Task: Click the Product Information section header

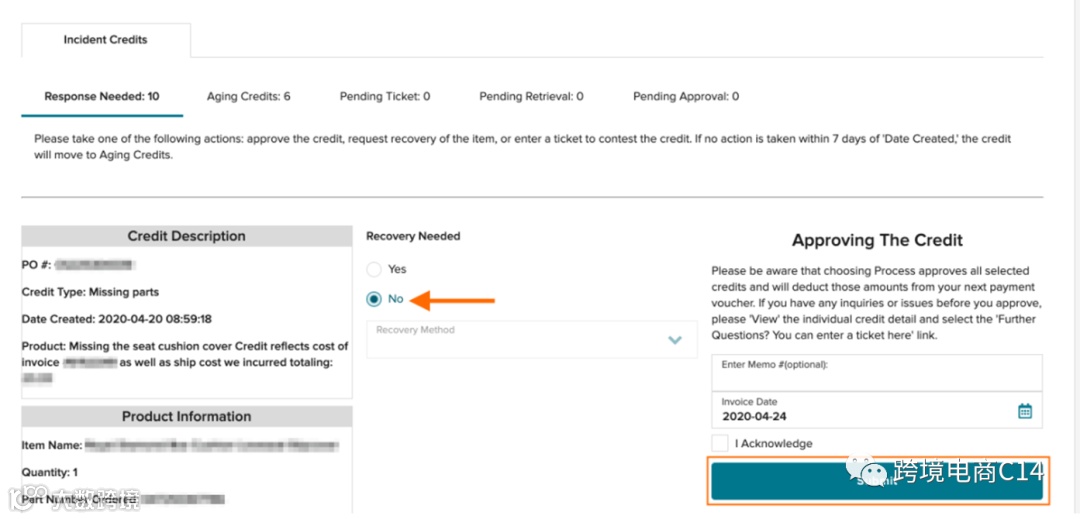Action: point(186,417)
